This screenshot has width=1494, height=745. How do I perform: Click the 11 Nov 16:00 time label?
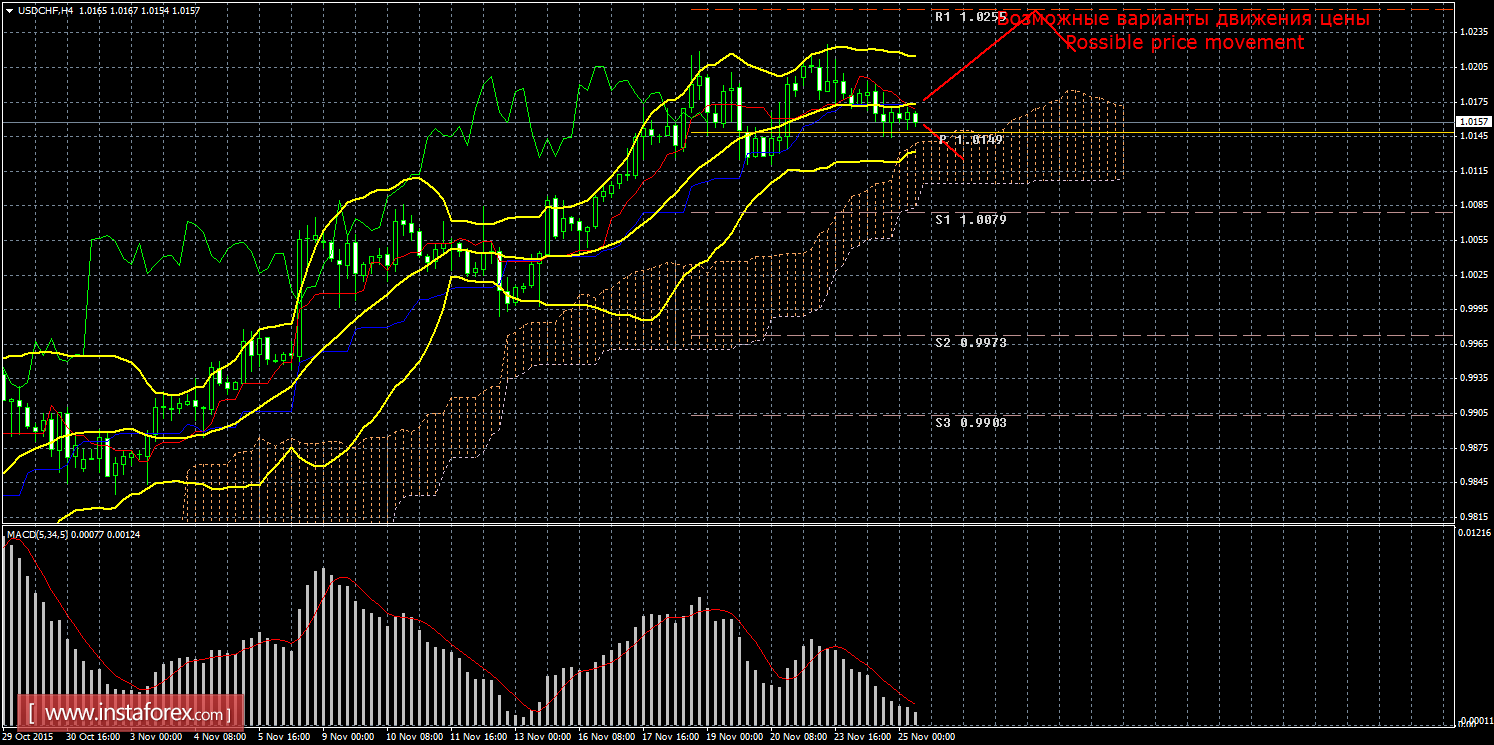478,737
